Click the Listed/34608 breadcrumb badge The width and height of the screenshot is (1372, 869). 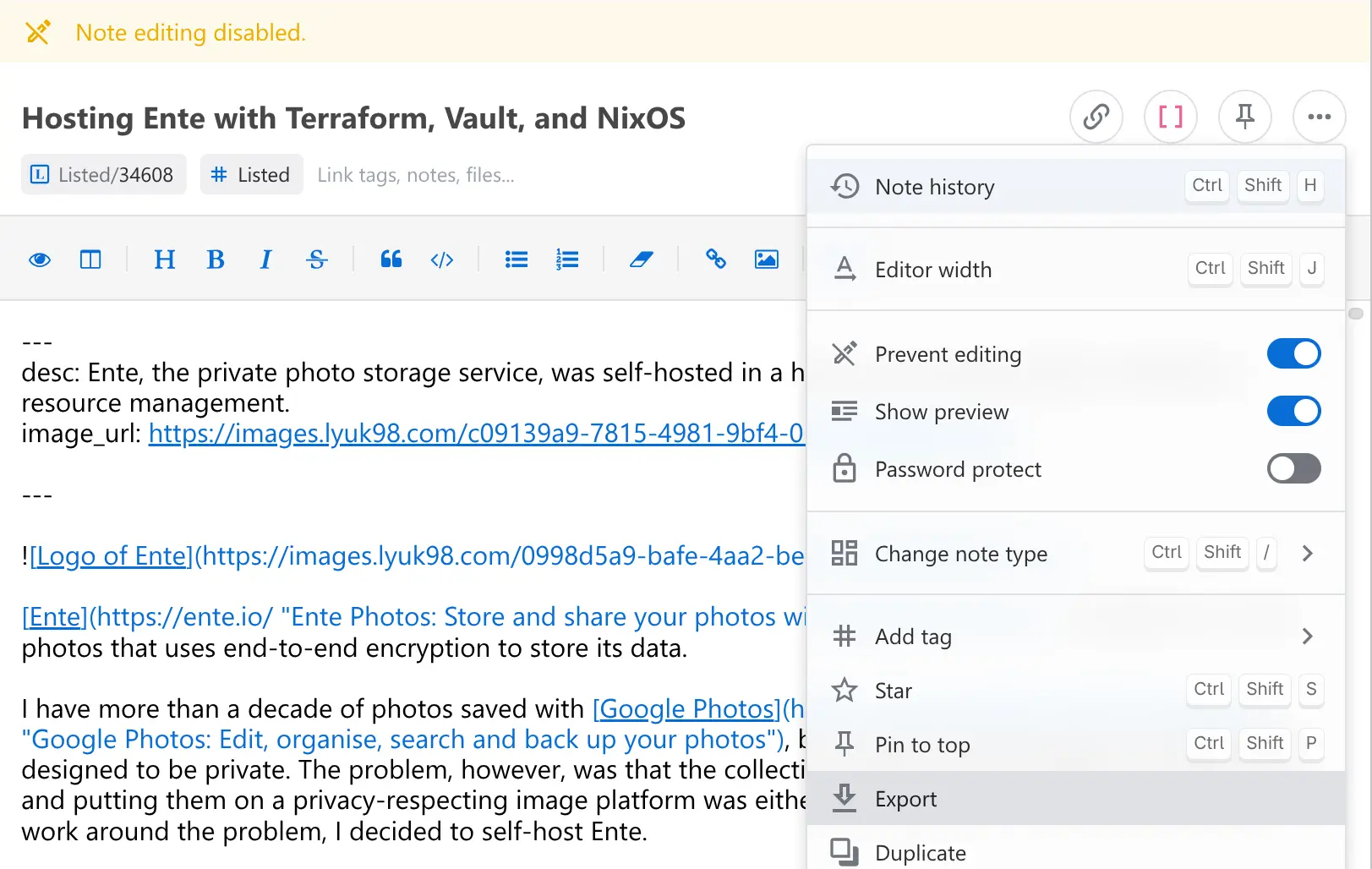103,174
